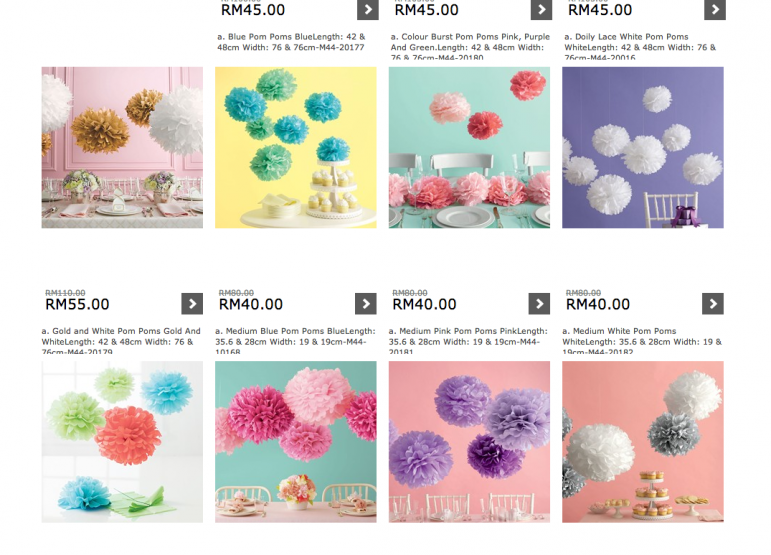Click arrow button beside Blue Pom Poms price
Viewport: 771px width, 555px height.
367,9
